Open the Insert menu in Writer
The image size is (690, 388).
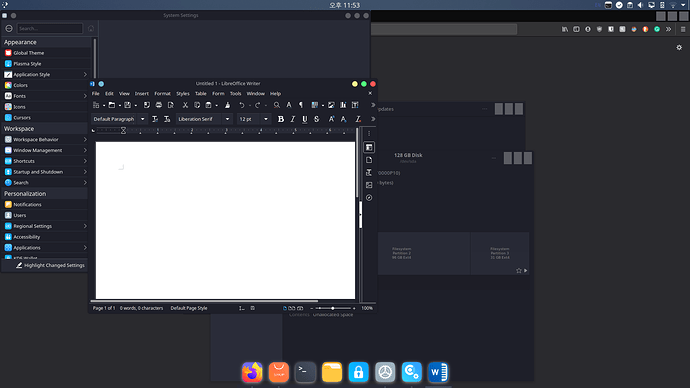pyautogui.click(x=142, y=94)
